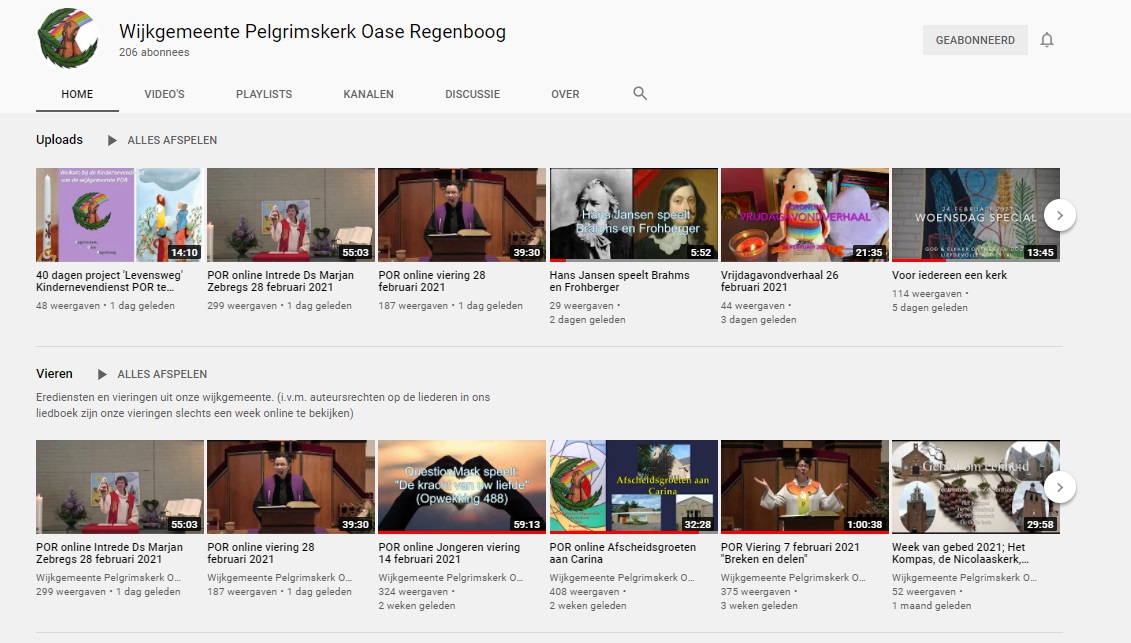Open Uploads title "POR online viering 28 februari 2021"
The height and width of the screenshot is (643, 1131).
pyautogui.click(x=432, y=281)
